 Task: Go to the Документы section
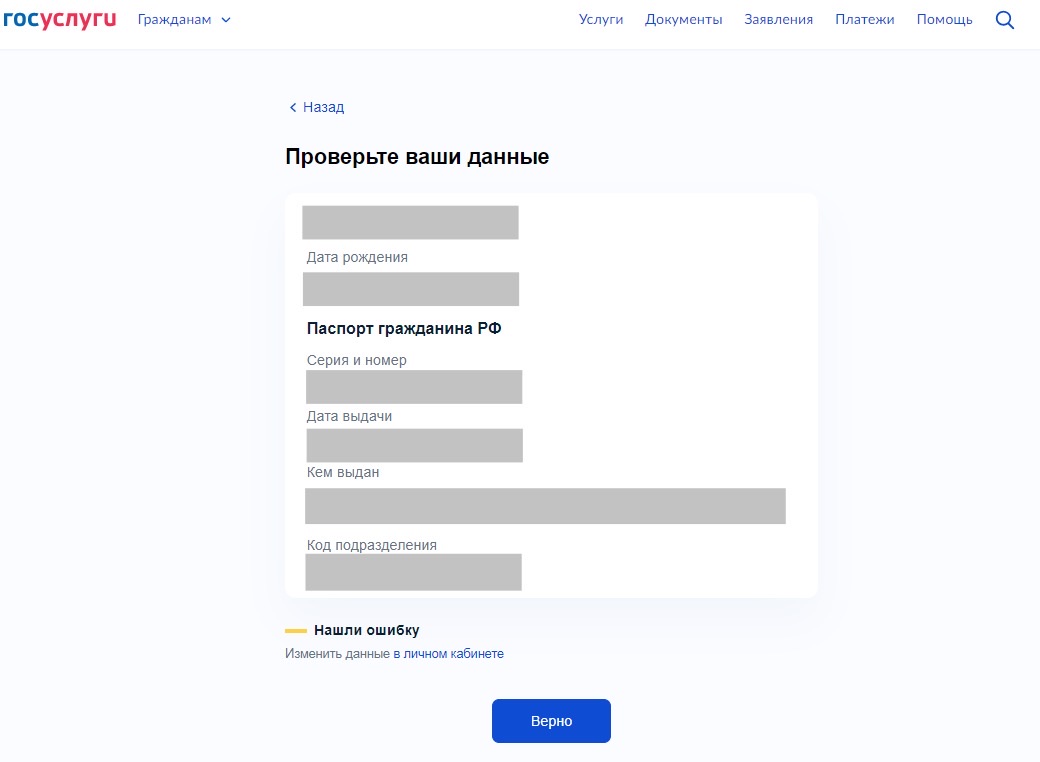[683, 20]
